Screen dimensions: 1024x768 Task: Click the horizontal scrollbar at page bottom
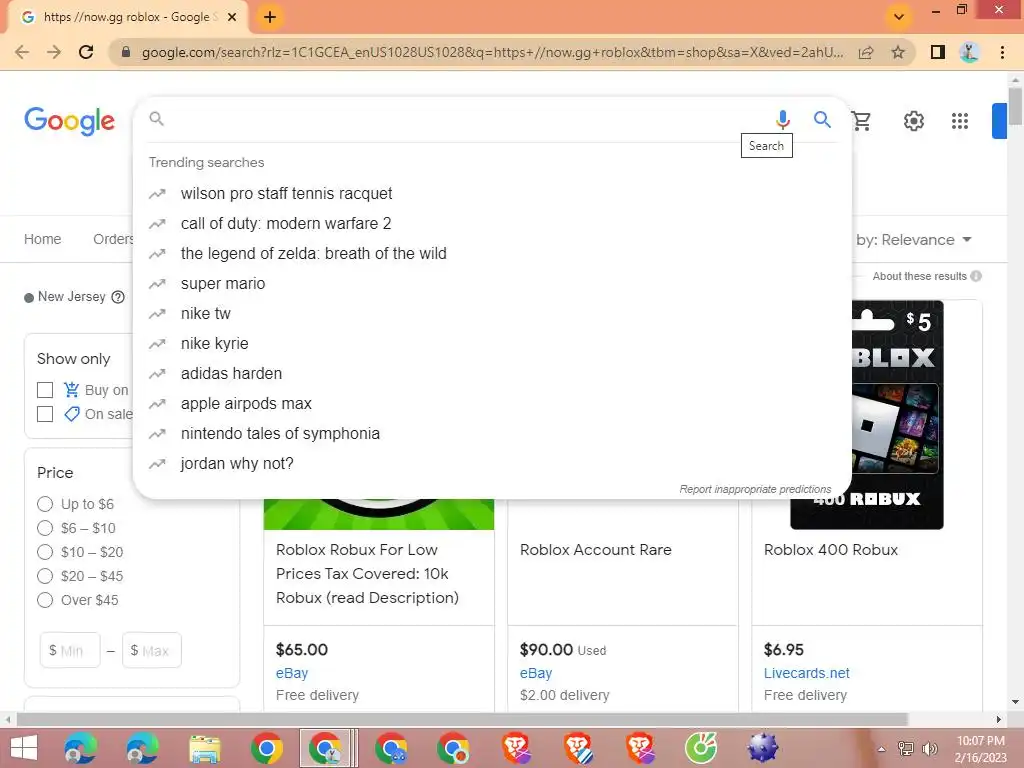tap(461, 720)
